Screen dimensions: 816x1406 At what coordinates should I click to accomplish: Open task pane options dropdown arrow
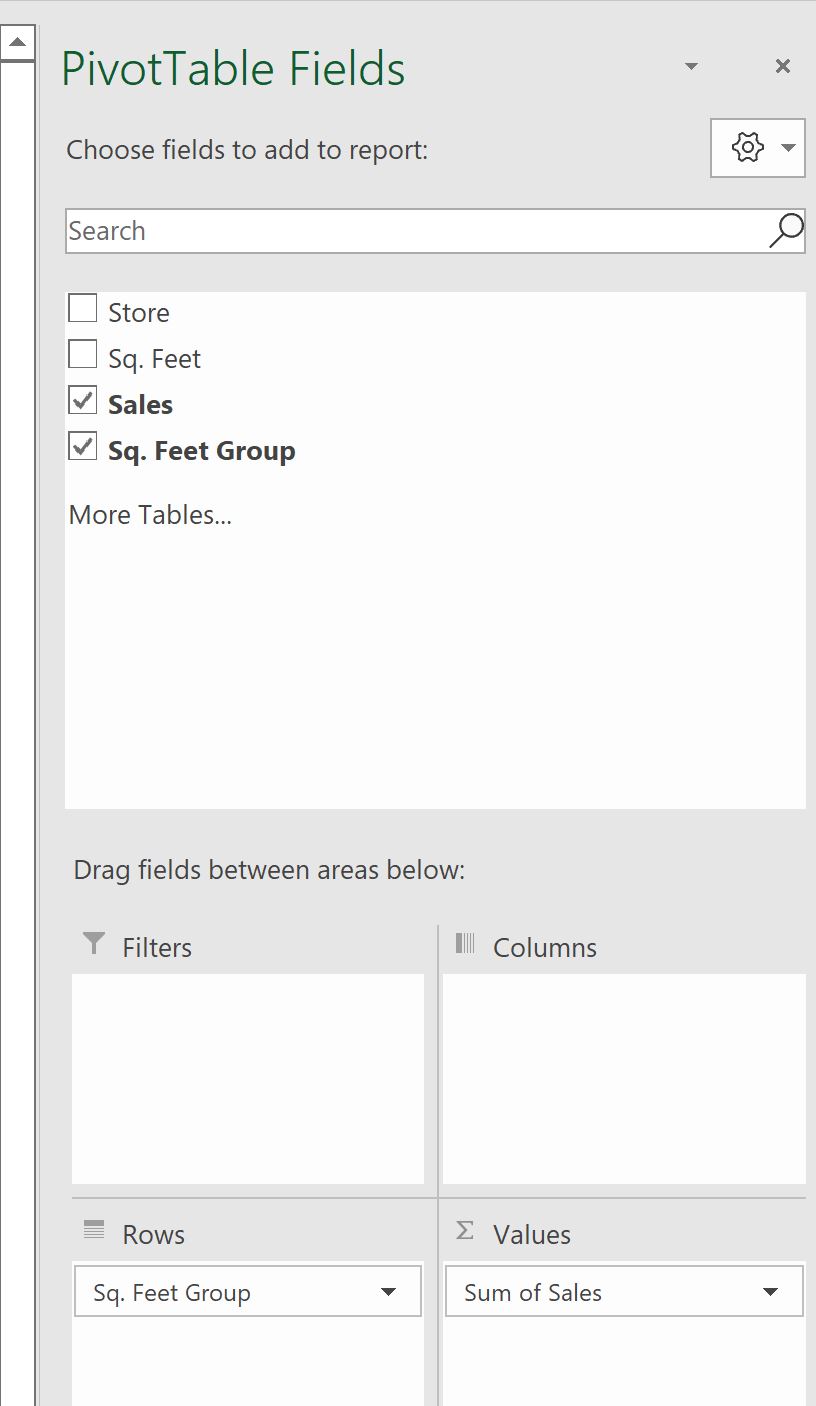691,66
